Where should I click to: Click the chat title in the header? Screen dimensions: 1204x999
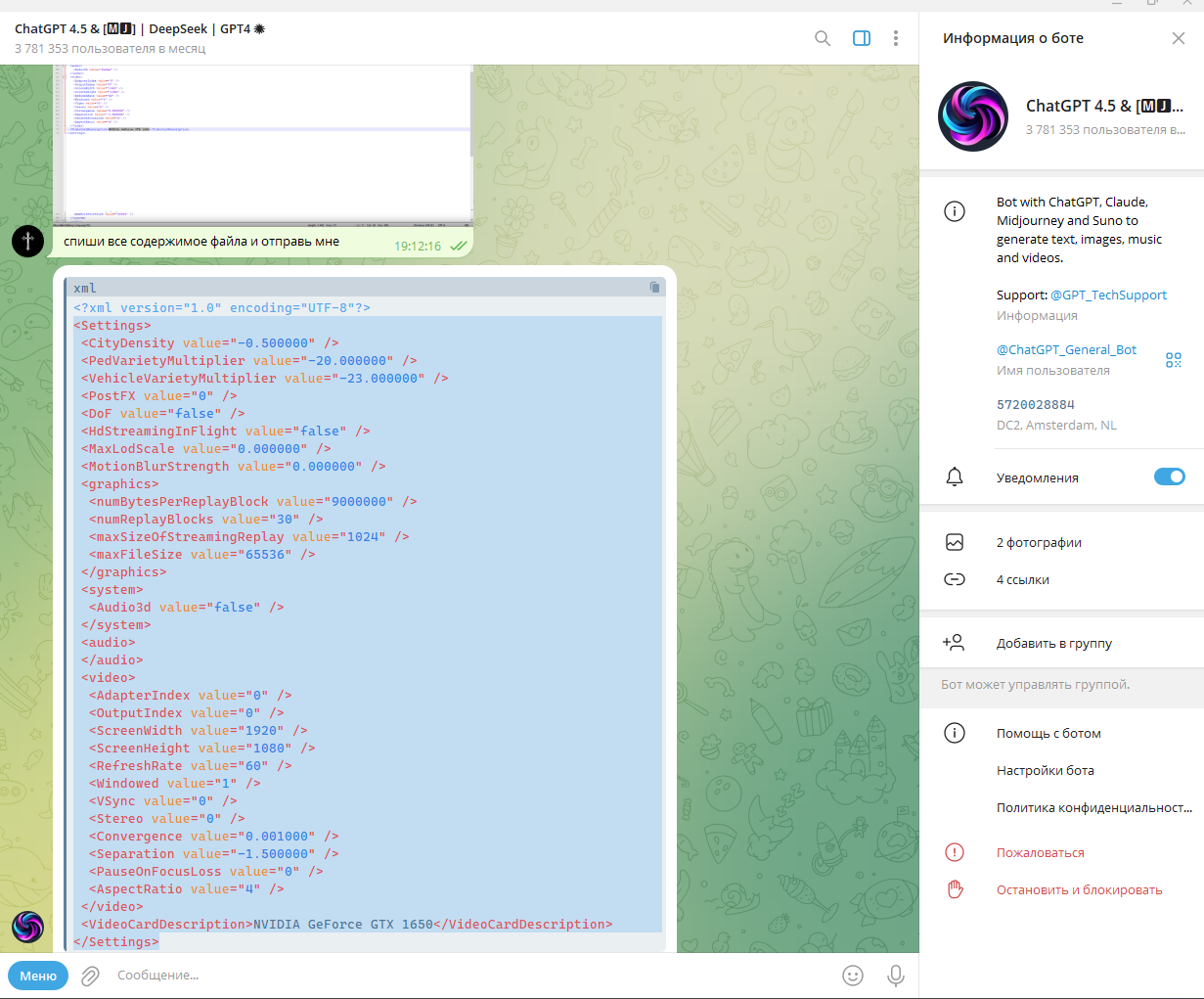click(140, 28)
